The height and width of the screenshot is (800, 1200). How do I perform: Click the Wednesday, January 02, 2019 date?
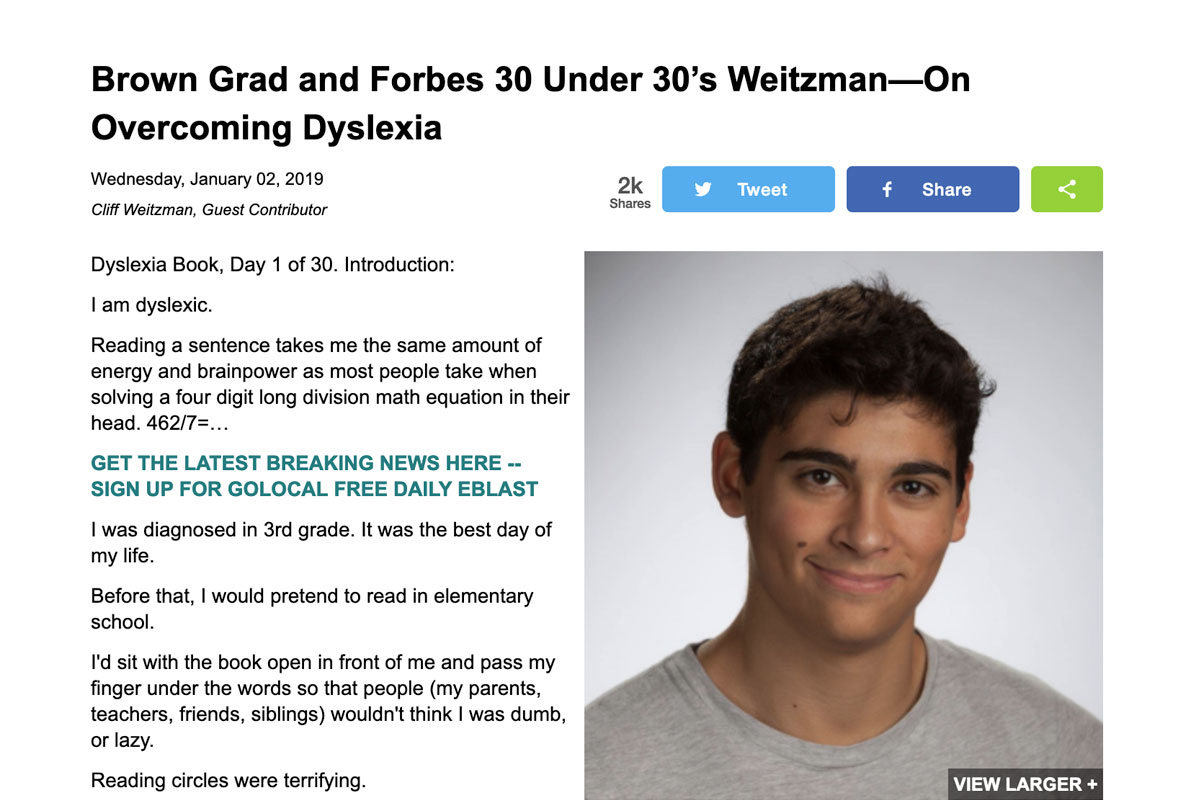pyautogui.click(x=207, y=180)
